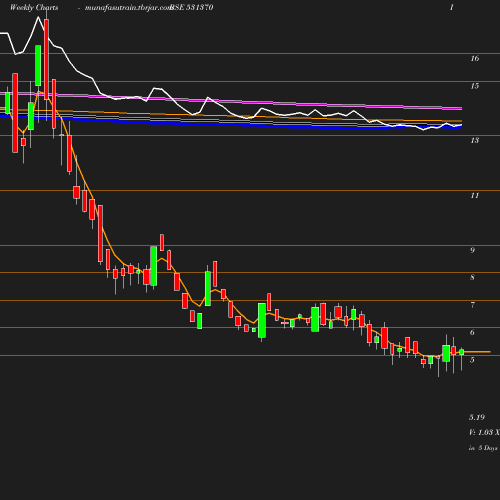This screenshot has height=500, width=500.
Task: Click the tall green candle below price level 16
Action: [x=38, y=66]
